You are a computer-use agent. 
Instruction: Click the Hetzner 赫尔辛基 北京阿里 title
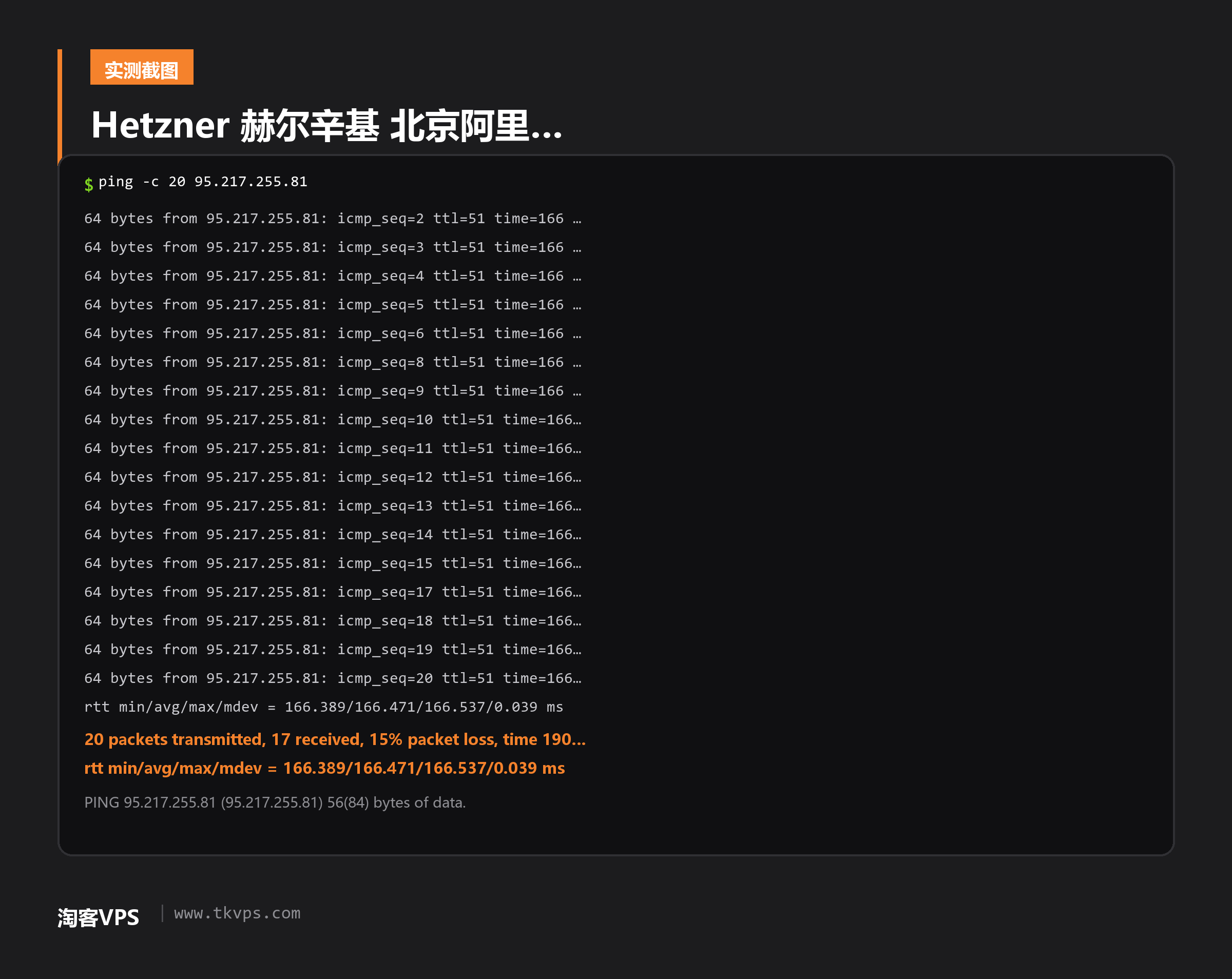(x=327, y=125)
